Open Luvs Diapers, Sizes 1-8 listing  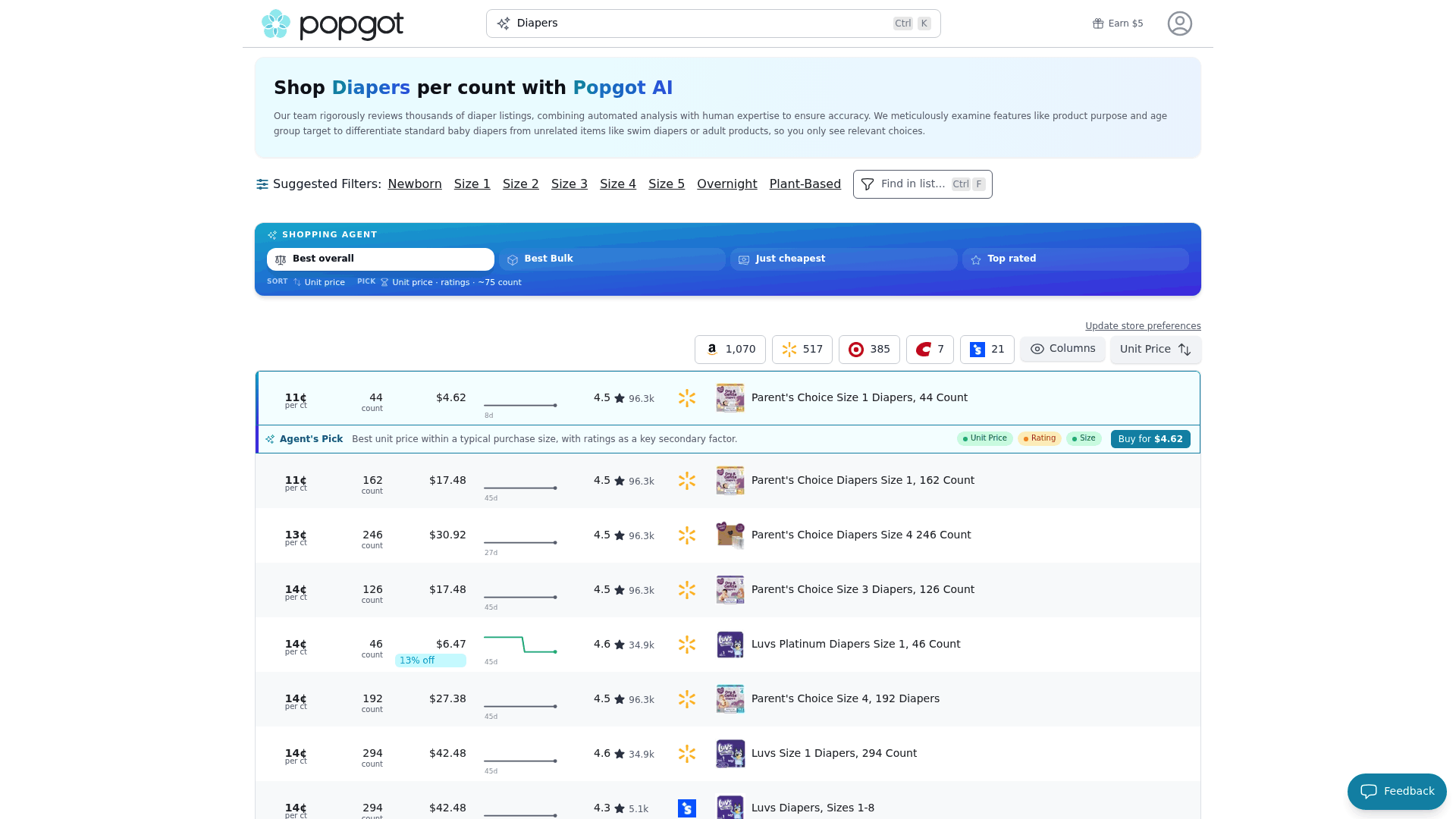click(x=813, y=808)
